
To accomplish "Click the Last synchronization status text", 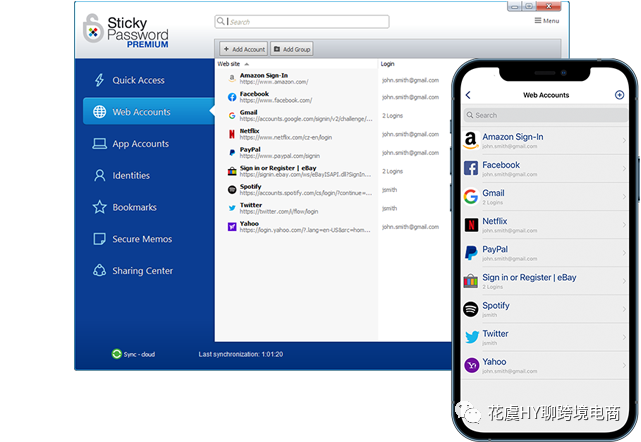I will pyautogui.click(x=241, y=354).
